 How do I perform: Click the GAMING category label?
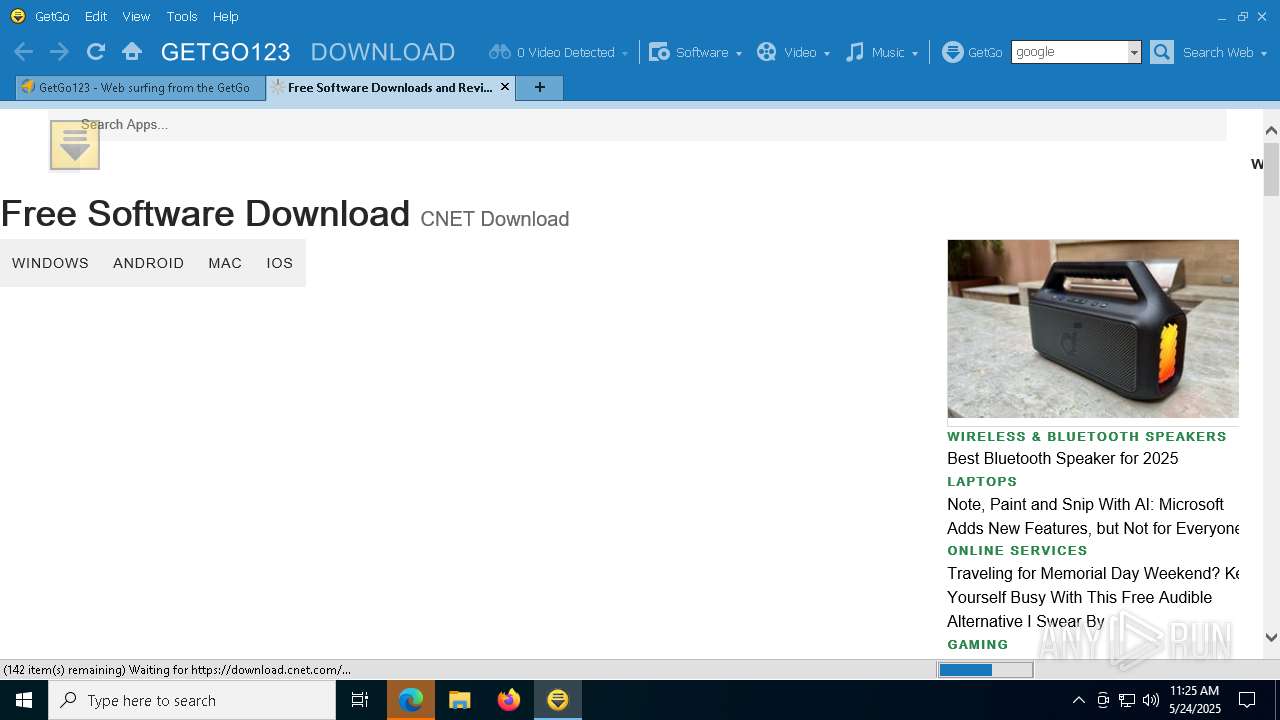[978, 644]
